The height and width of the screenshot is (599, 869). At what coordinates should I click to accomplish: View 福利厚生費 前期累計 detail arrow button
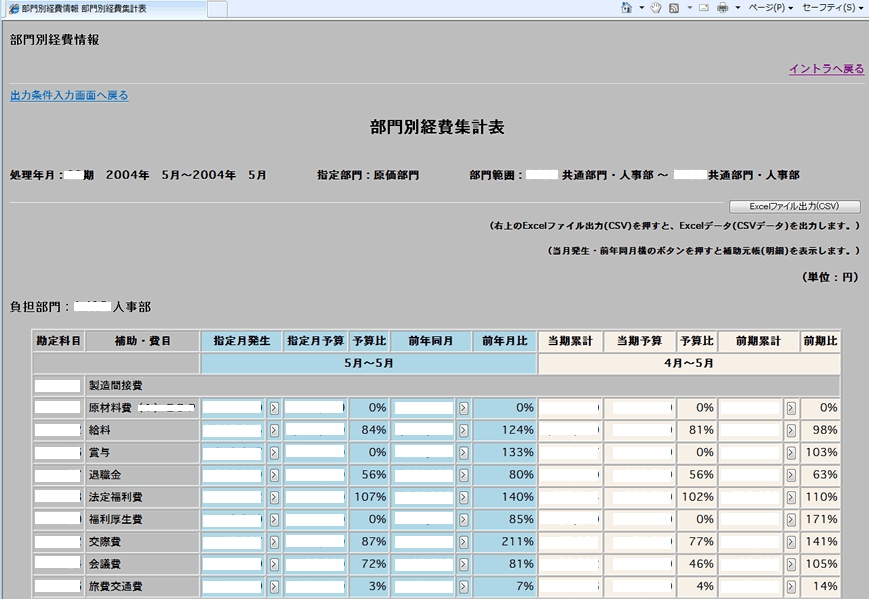pos(791,520)
